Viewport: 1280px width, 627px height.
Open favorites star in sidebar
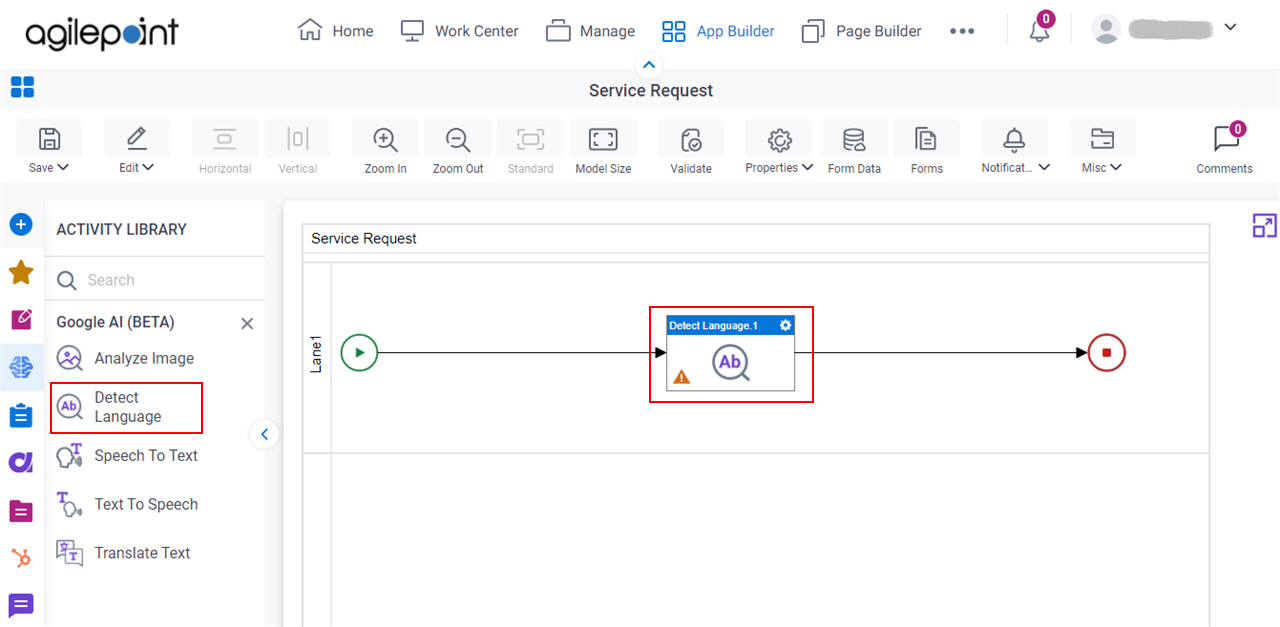point(21,272)
